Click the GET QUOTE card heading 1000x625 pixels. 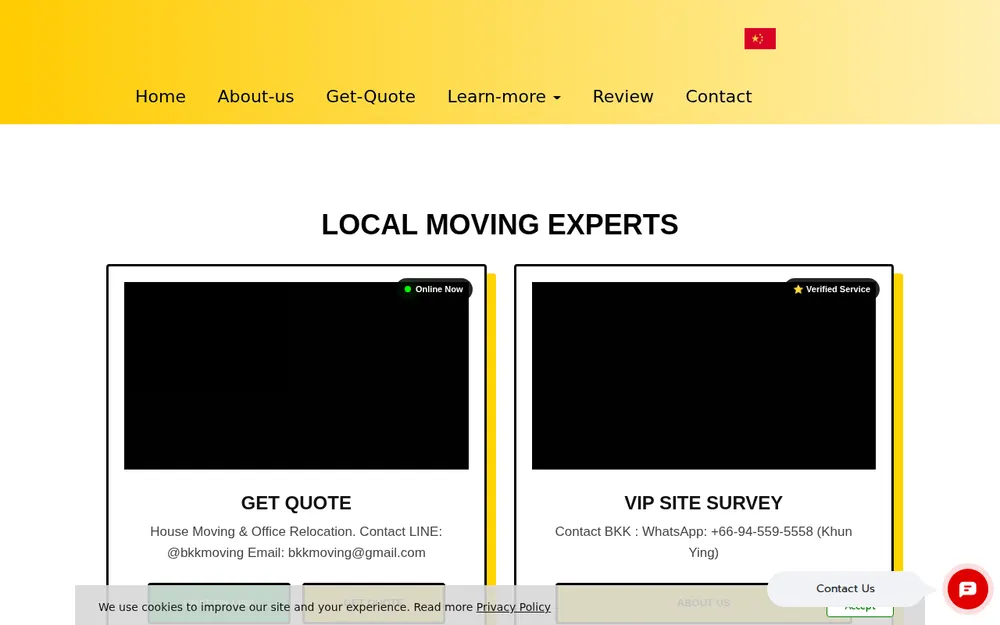[x=296, y=503]
